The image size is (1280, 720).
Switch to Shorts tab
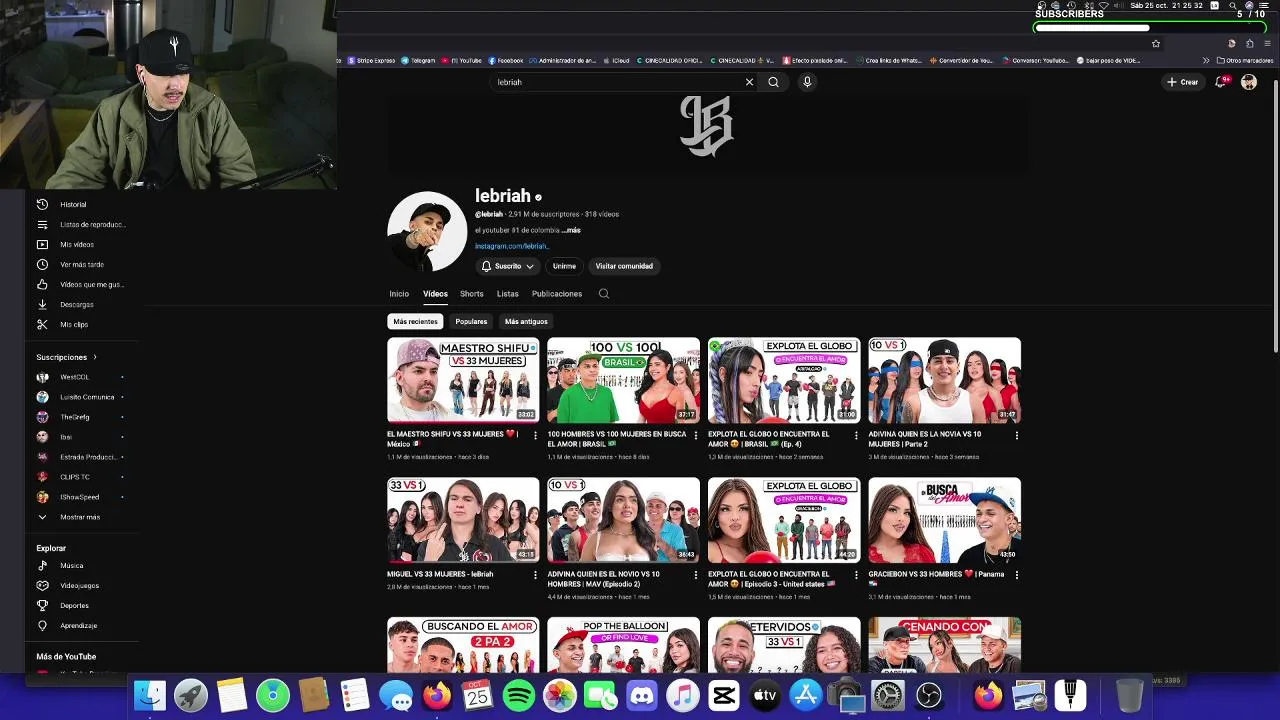[x=472, y=294]
